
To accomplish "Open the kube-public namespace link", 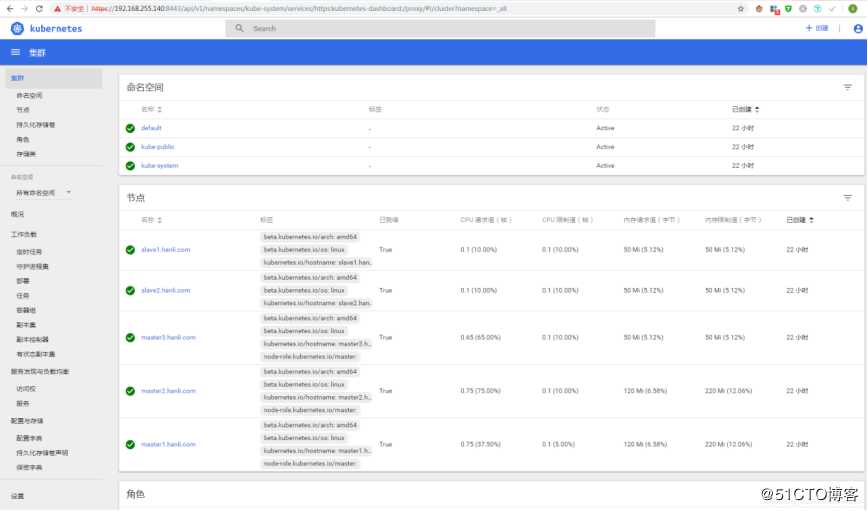I will (157, 147).
